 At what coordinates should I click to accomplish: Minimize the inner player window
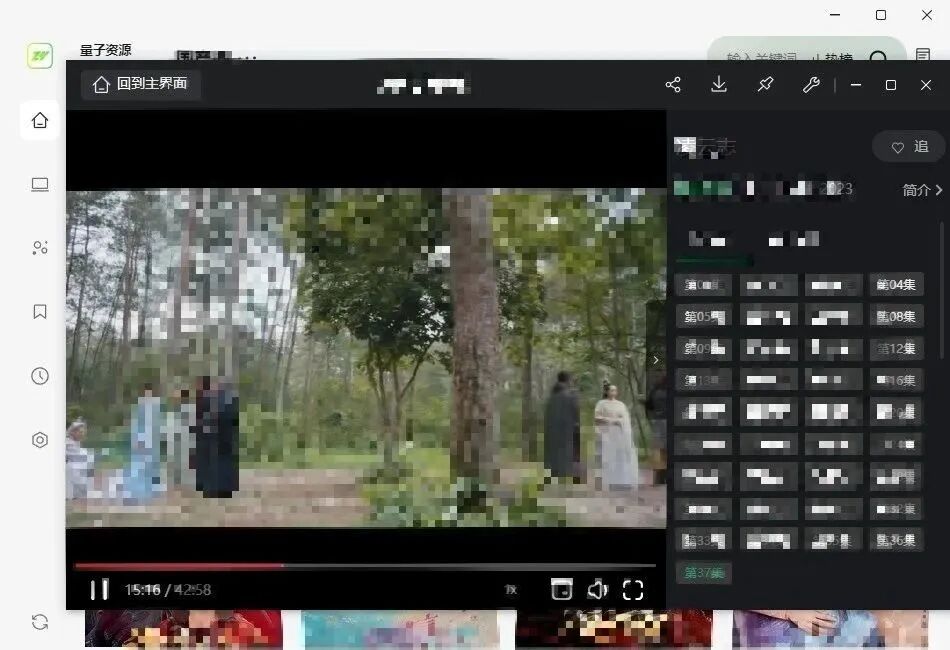(x=855, y=85)
